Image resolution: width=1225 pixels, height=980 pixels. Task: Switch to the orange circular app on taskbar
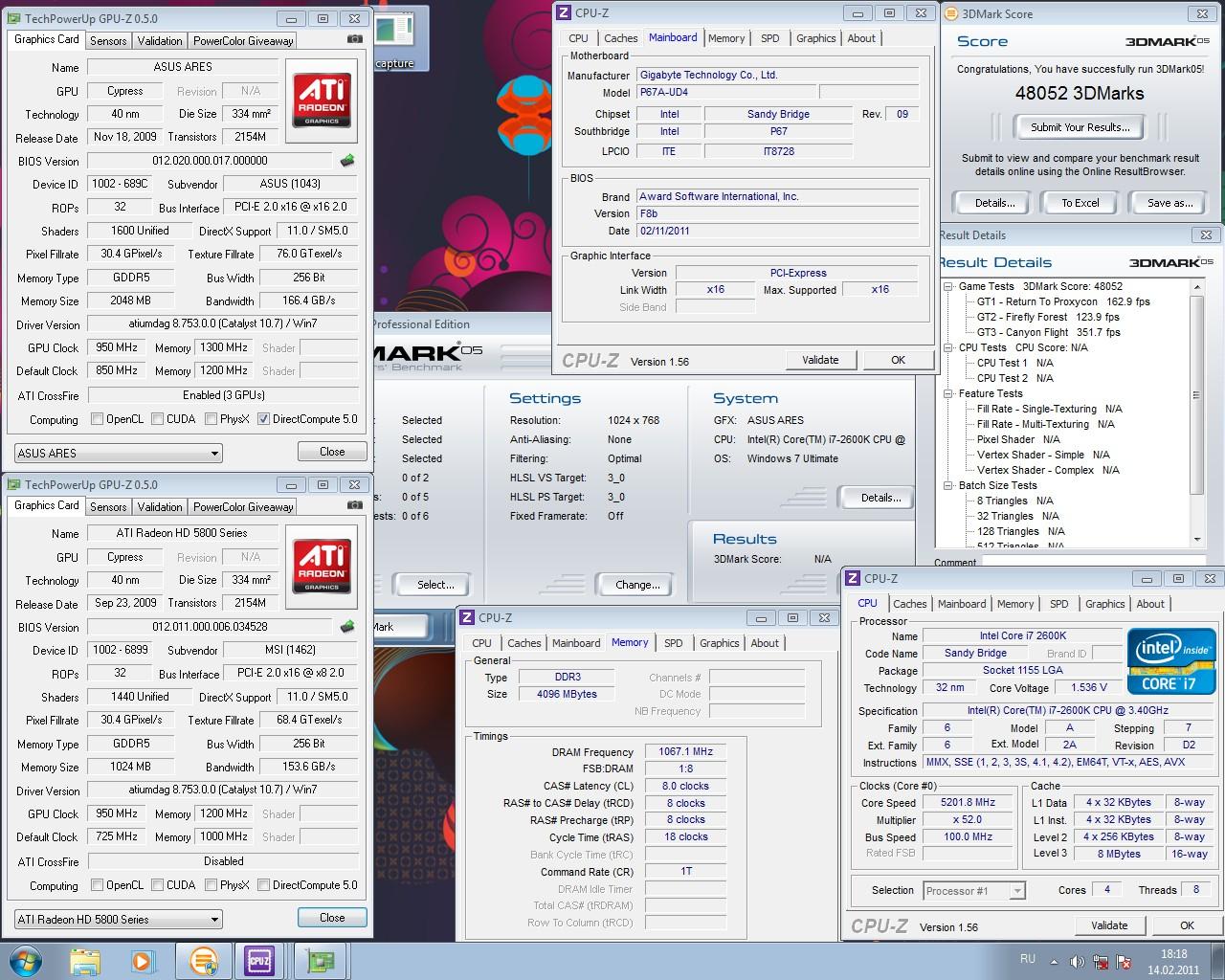coord(203,960)
